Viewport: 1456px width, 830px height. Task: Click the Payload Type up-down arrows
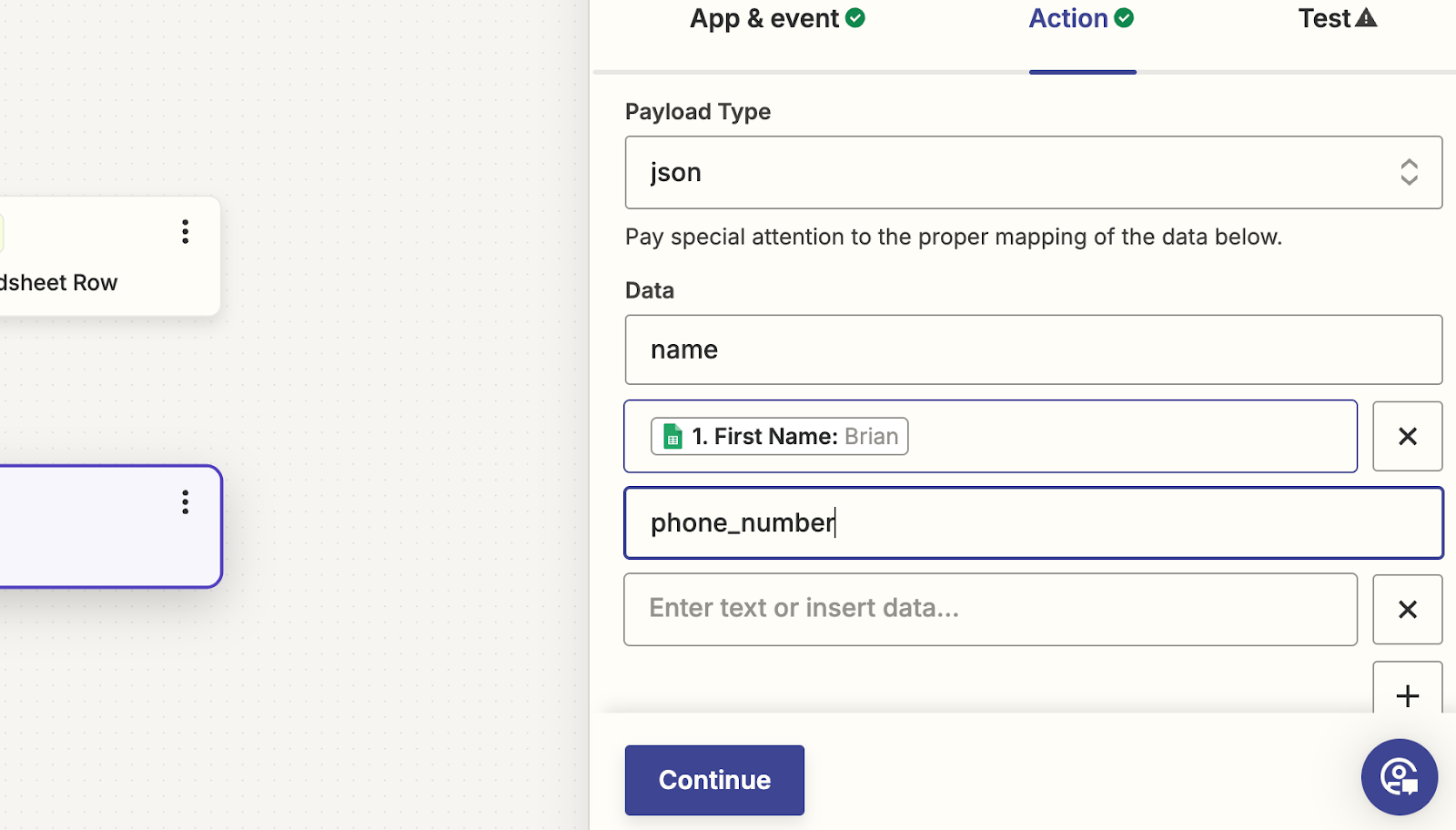pos(1409,172)
